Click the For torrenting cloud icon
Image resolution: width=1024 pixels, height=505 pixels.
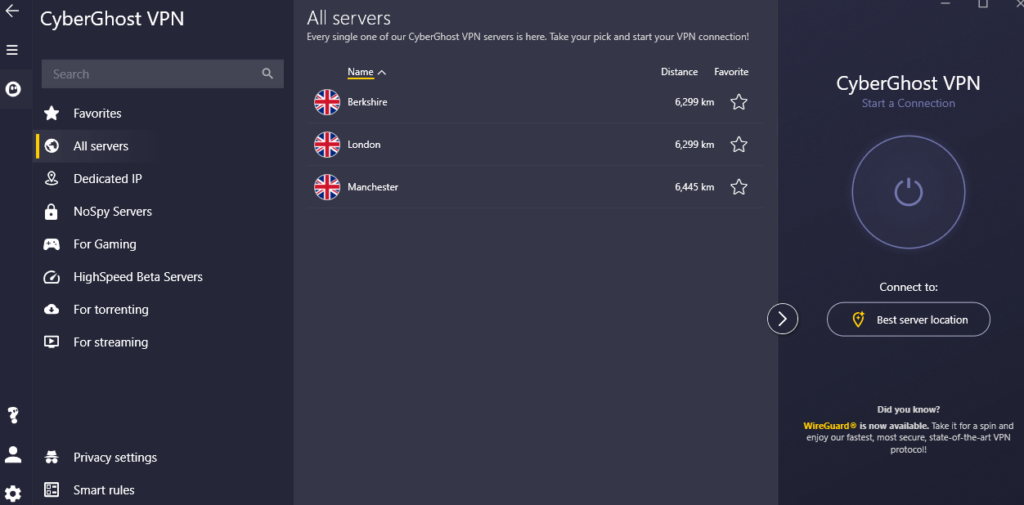[x=52, y=310]
